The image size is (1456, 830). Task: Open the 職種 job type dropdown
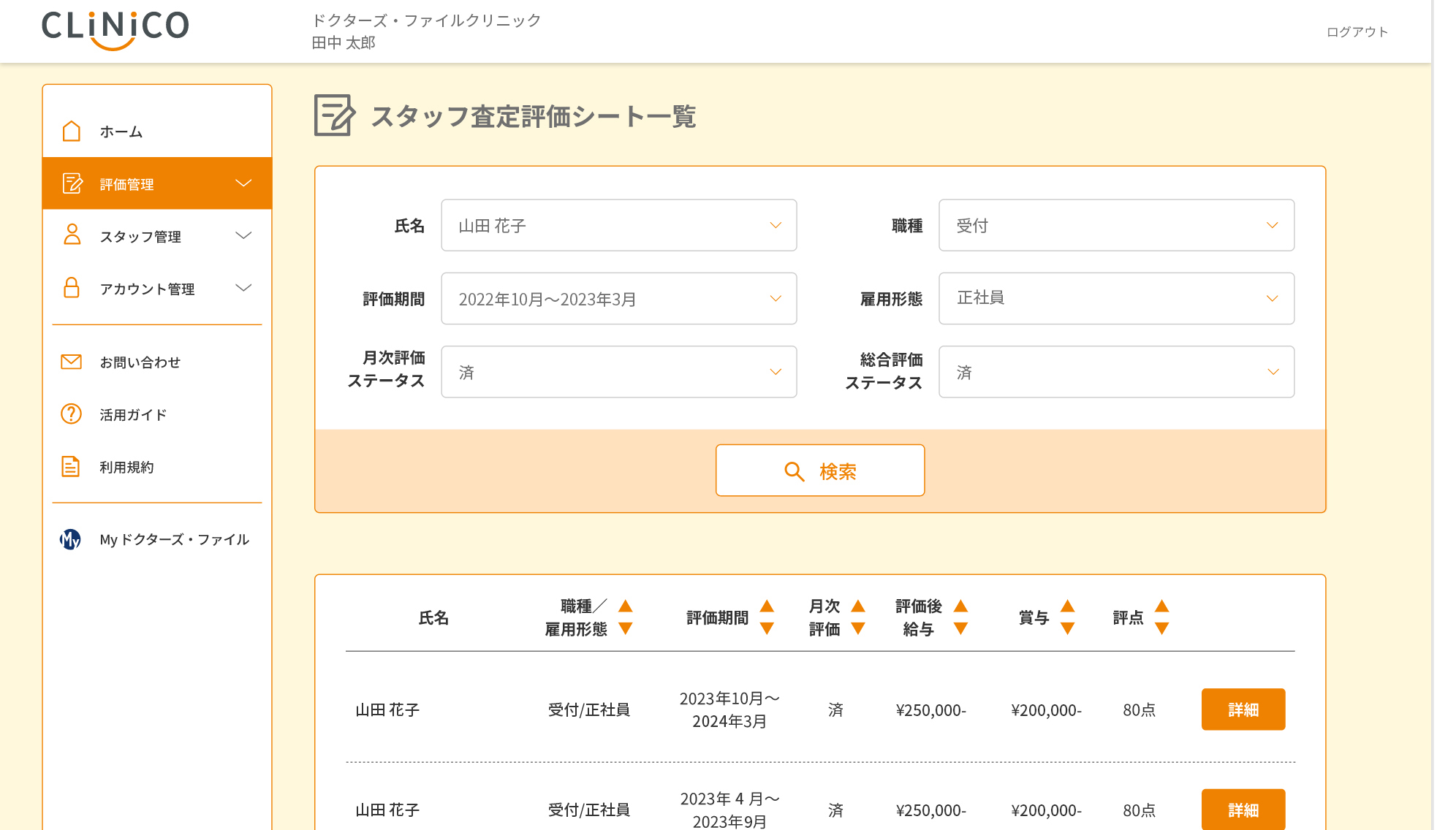1115,225
